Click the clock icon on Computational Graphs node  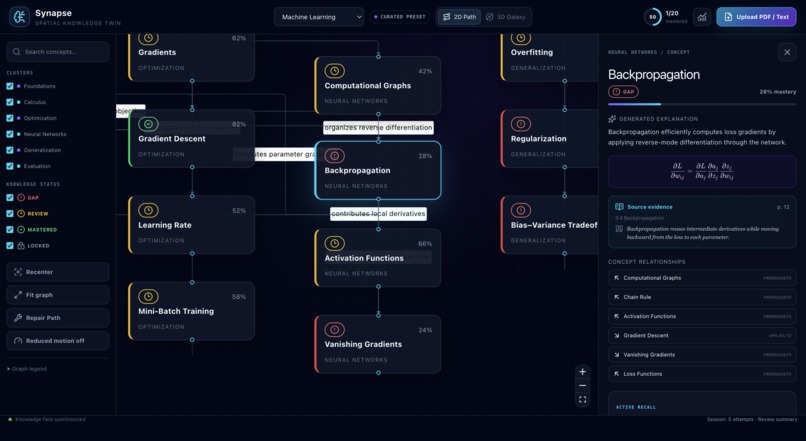tap(335, 71)
